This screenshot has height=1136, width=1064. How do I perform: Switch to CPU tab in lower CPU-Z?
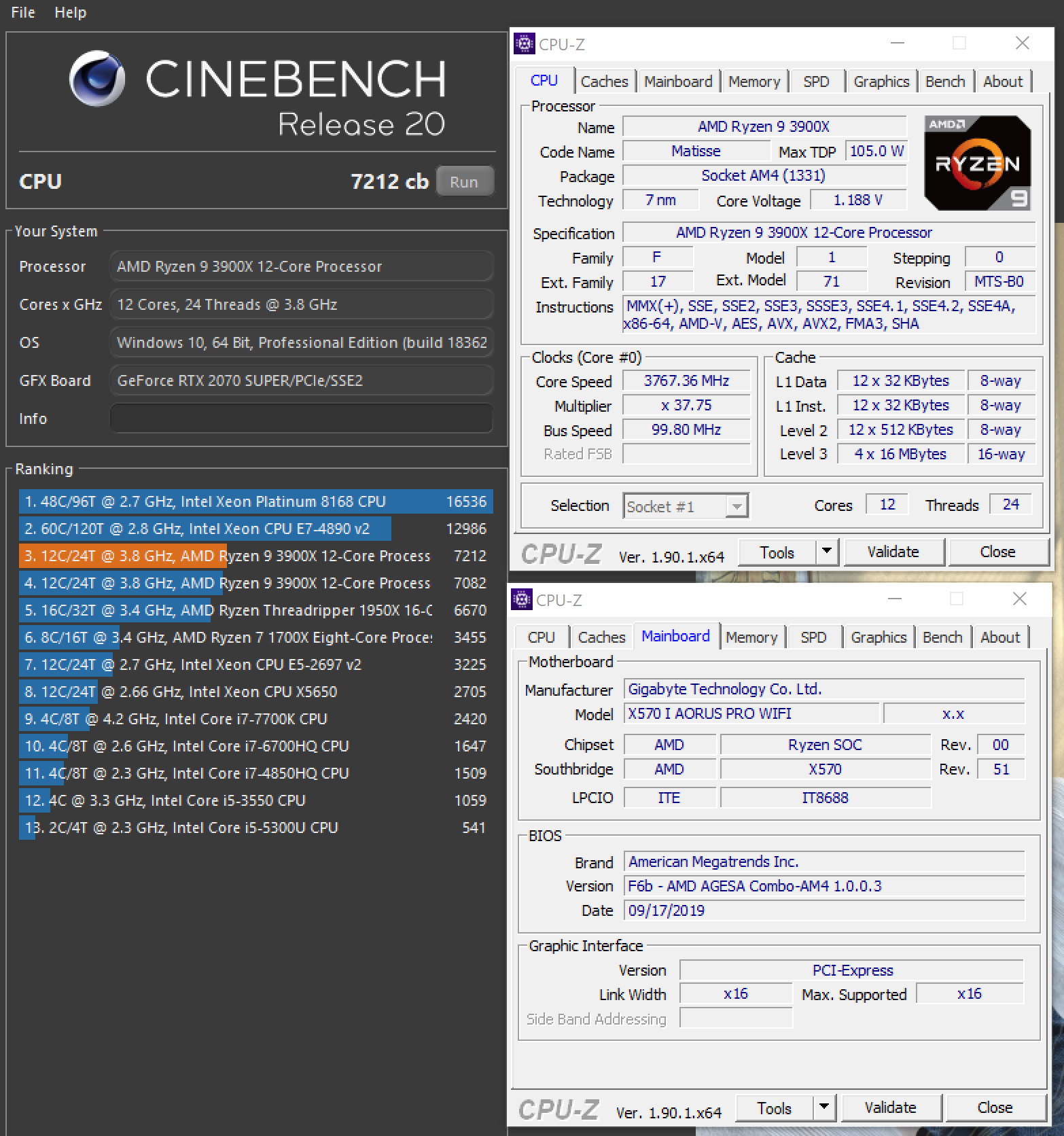(x=542, y=637)
